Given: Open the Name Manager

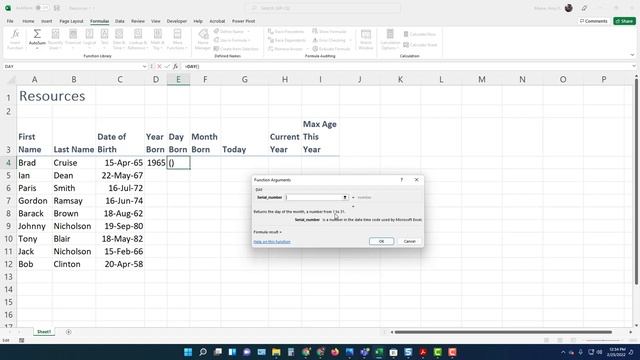Looking at the screenshot, I should click(203, 40).
